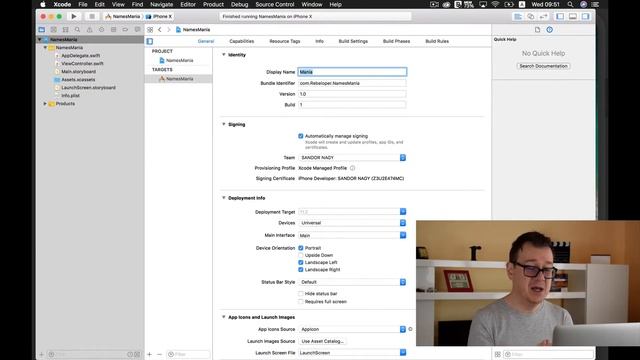Click Use Asset Catalog button

322,341
